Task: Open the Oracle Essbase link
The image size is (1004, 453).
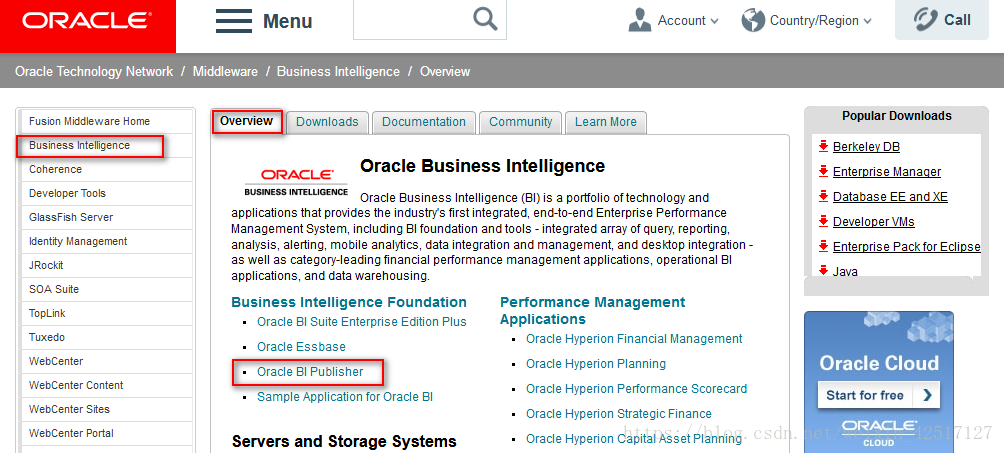Action: (x=302, y=347)
